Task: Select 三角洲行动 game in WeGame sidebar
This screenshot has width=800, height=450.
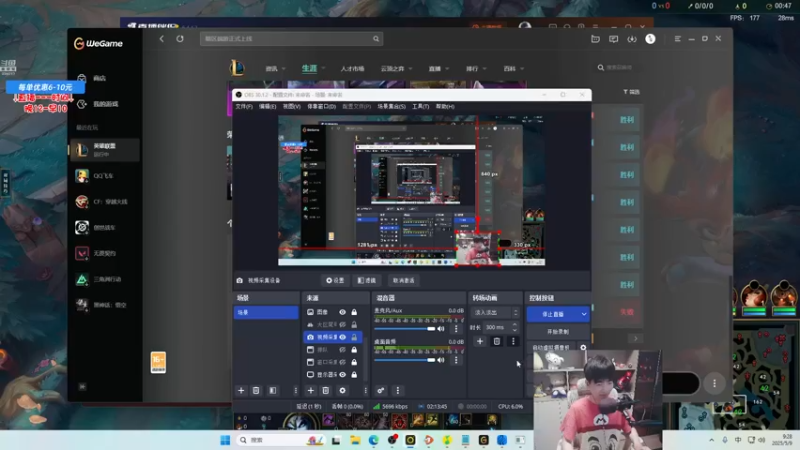Action: tap(105, 279)
